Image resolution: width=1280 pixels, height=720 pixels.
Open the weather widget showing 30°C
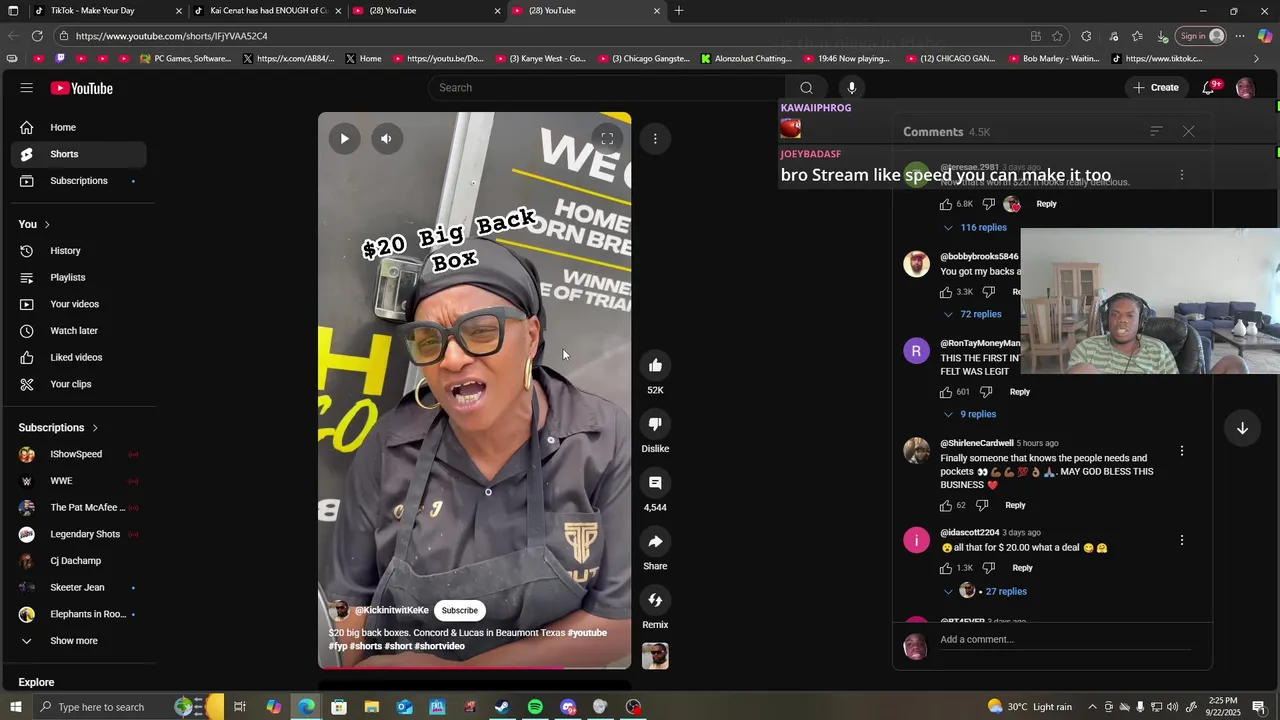[1029, 707]
